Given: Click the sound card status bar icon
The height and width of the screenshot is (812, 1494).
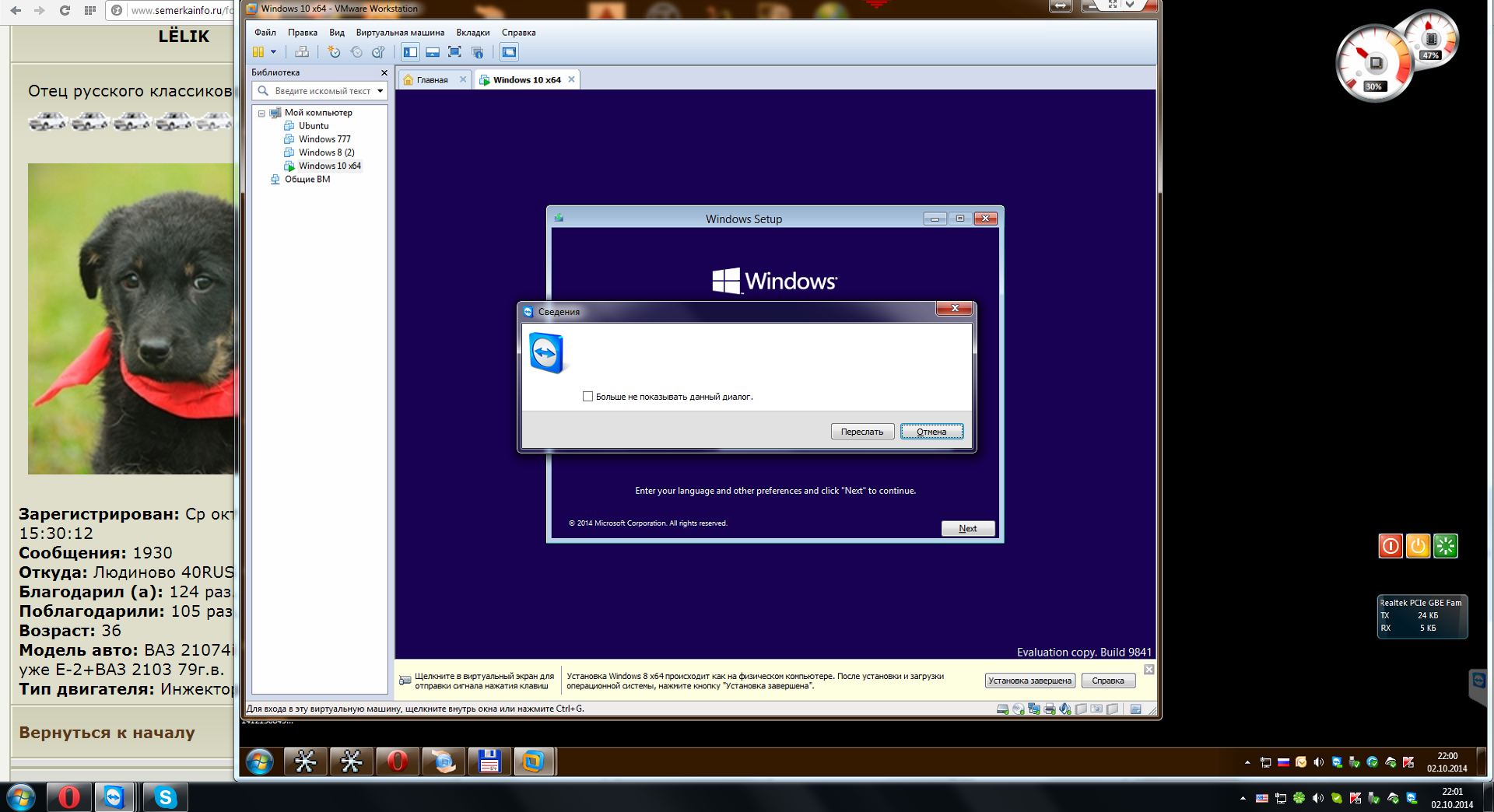Looking at the screenshot, I should (1064, 709).
